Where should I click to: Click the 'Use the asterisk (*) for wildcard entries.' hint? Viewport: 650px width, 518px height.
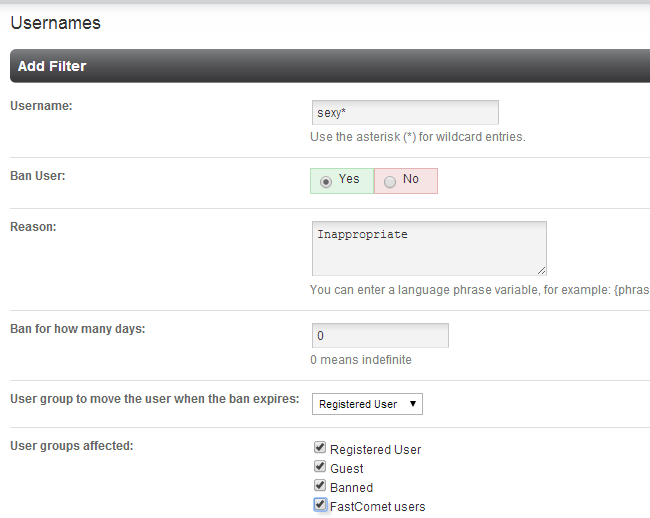pos(418,137)
